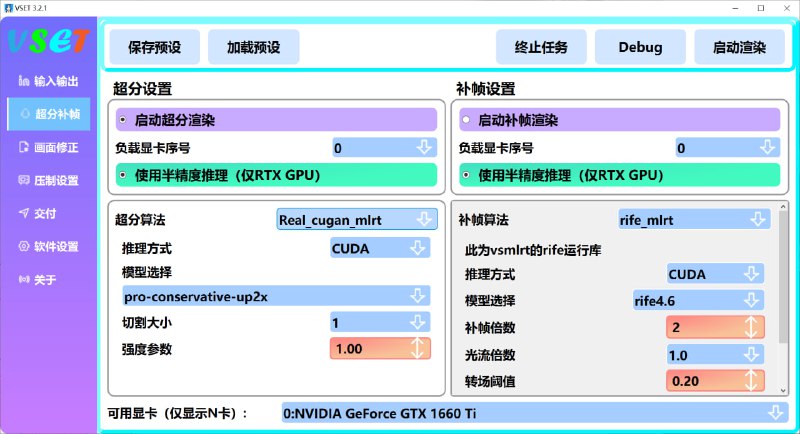The height and width of the screenshot is (434, 800).
Task: Click 强度参数 1.00 spinner field
Action: pyautogui.click(x=380, y=348)
